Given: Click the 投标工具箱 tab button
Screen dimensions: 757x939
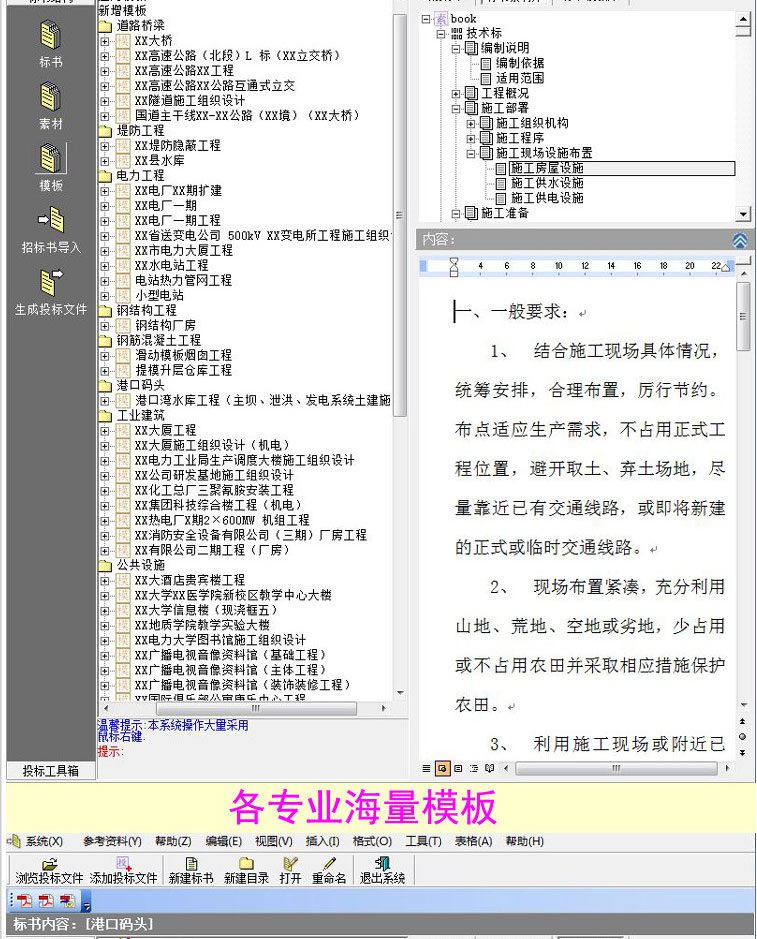Looking at the screenshot, I should pos(51,771).
